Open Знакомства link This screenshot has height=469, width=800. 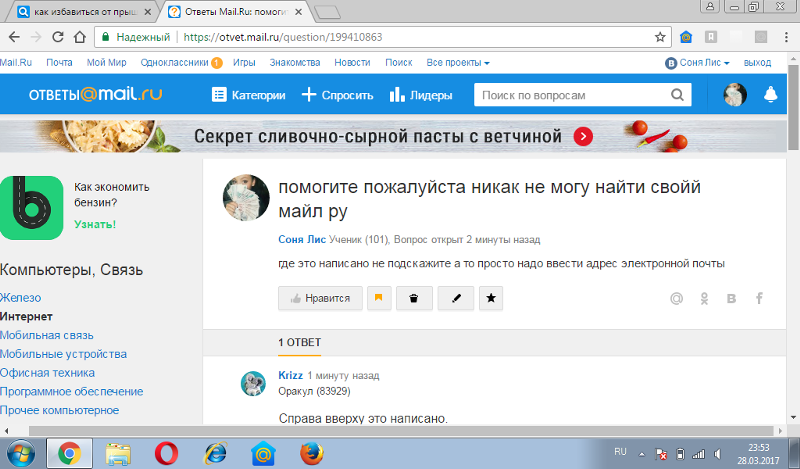[295, 63]
